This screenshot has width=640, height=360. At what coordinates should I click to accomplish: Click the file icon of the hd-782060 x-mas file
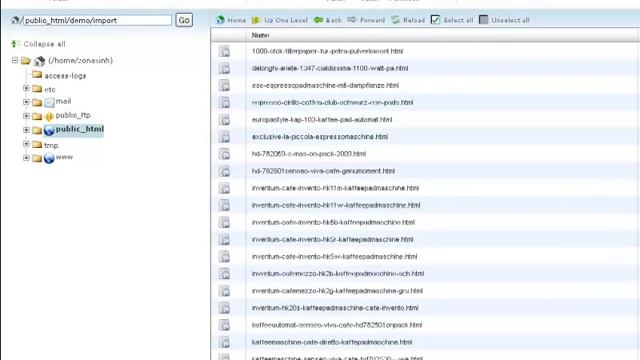click(x=224, y=154)
